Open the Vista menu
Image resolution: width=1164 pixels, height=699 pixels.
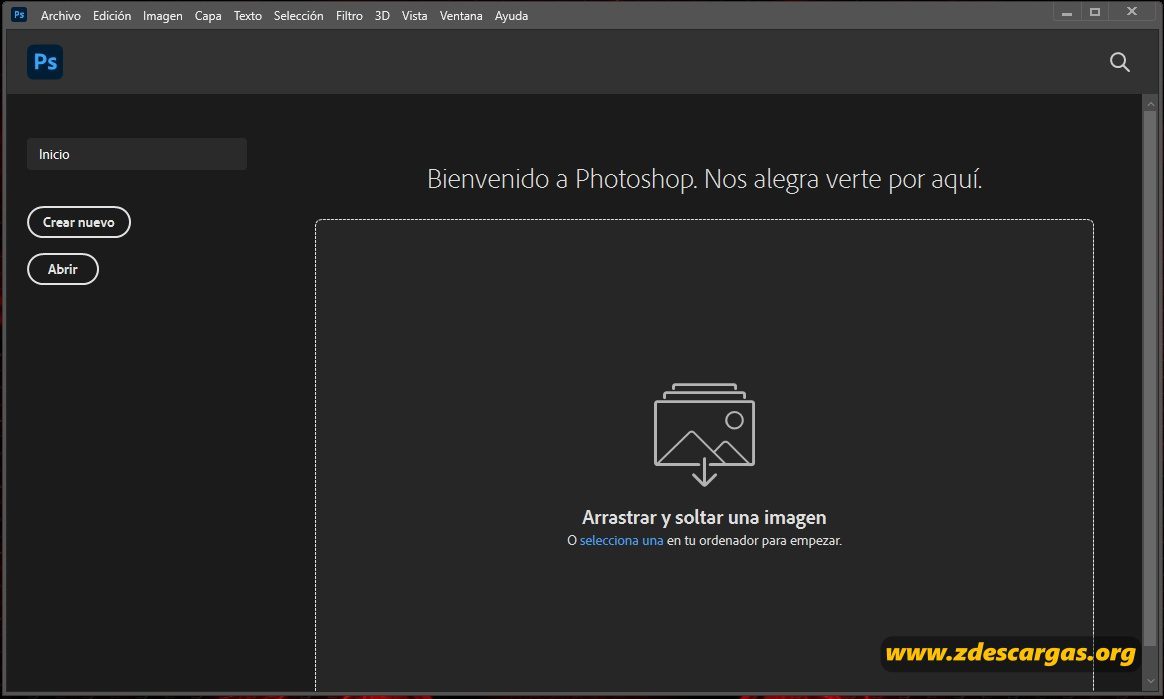point(414,16)
